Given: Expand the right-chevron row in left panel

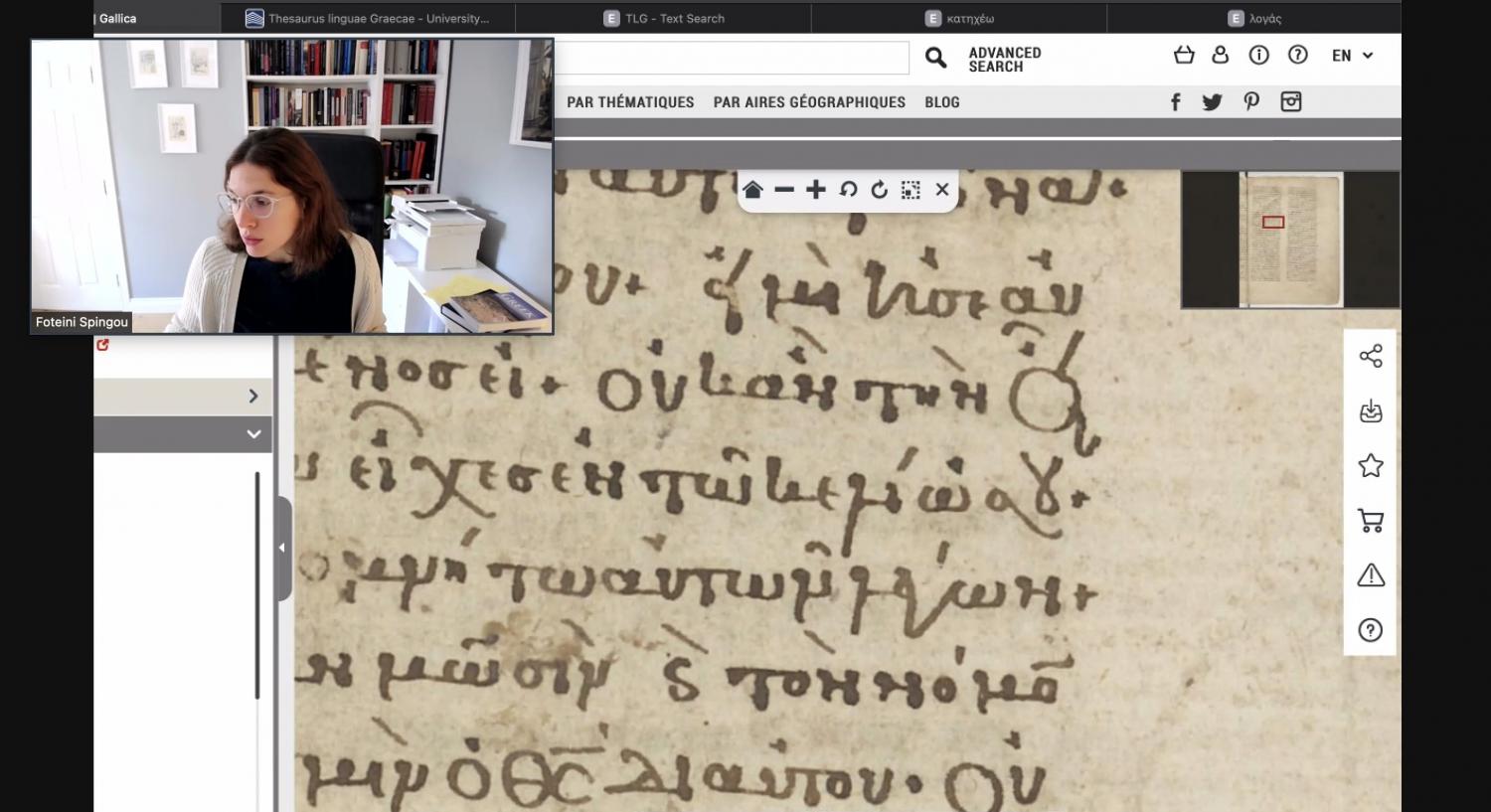Looking at the screenshot, I should pyautogui.click(x=253, y=397).
